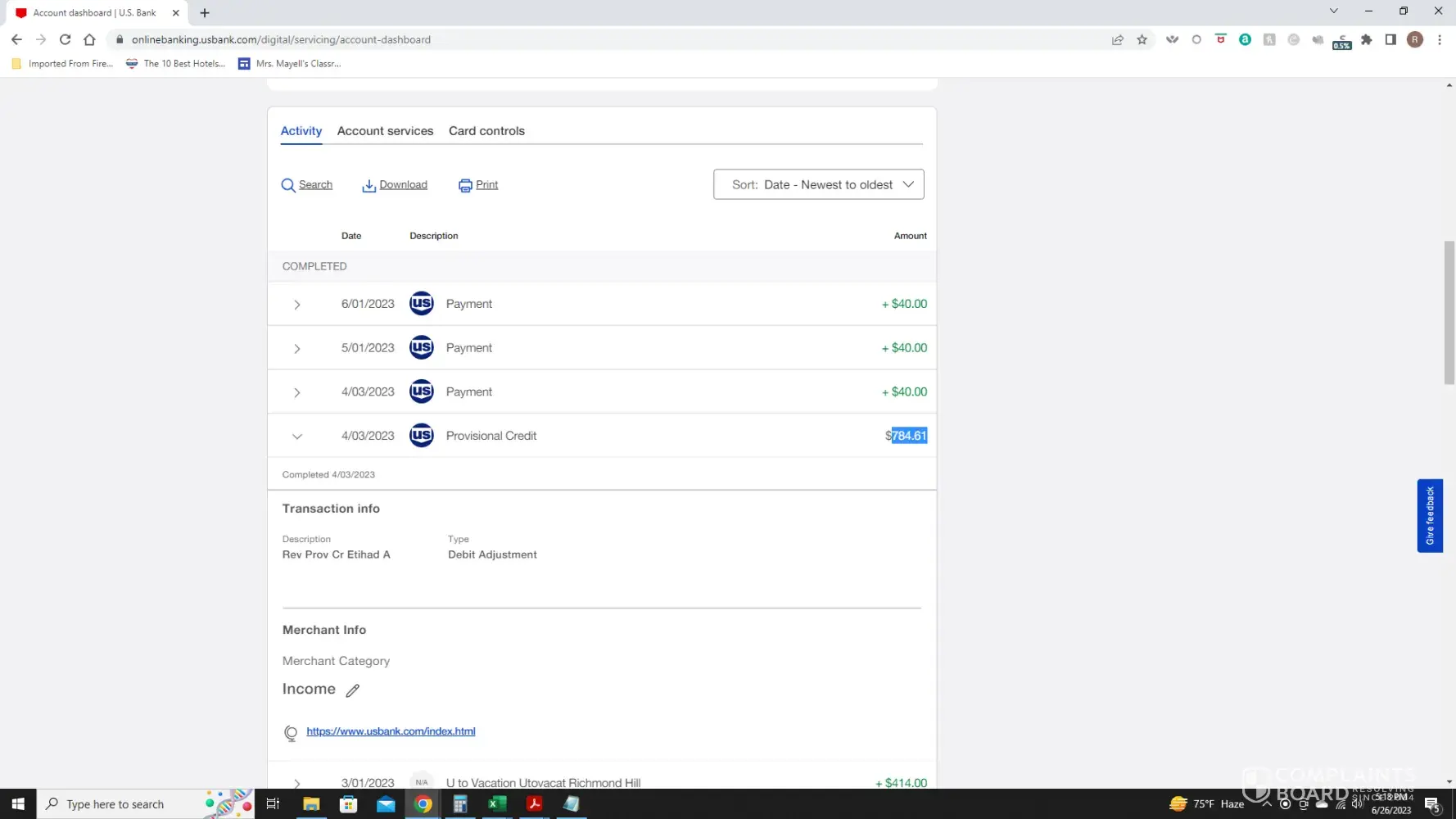Image resolution: width=1456 pixels, height=819 pixels.
Task: Expand the 6/01/2023 Payment transaction
Action: (297, 305)
